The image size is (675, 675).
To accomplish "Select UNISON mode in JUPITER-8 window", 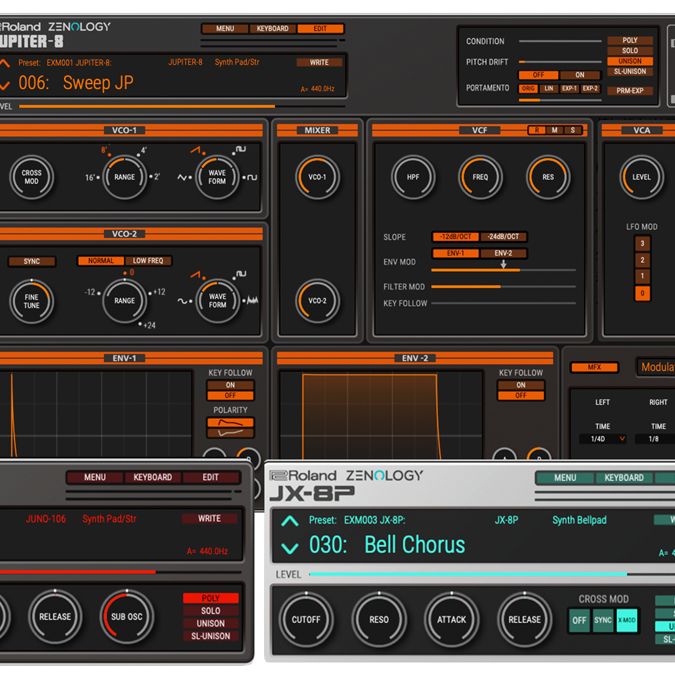I will pyautogui.click(x=630, y=61).
